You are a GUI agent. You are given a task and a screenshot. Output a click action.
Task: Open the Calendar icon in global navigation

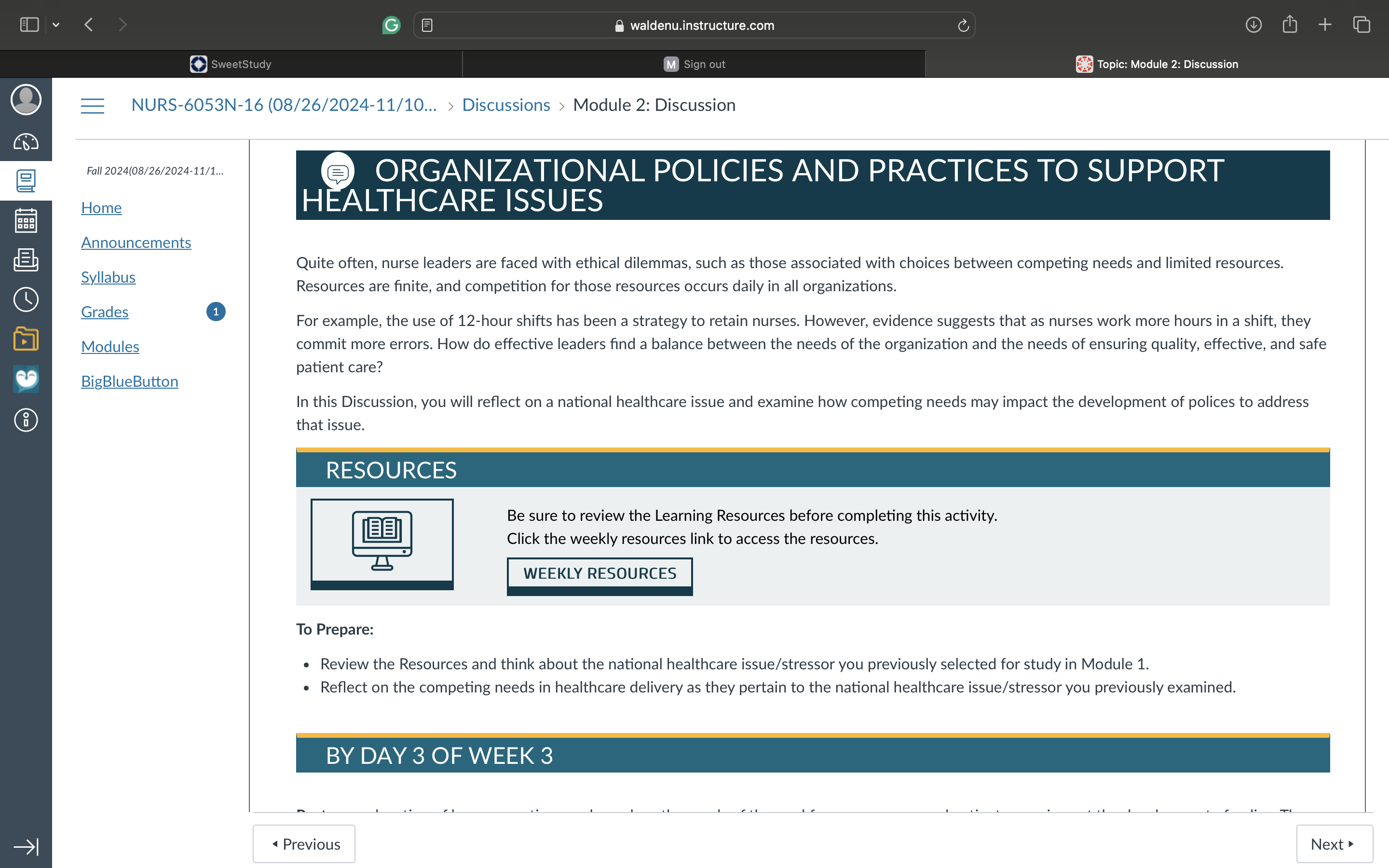coord(26,220)
